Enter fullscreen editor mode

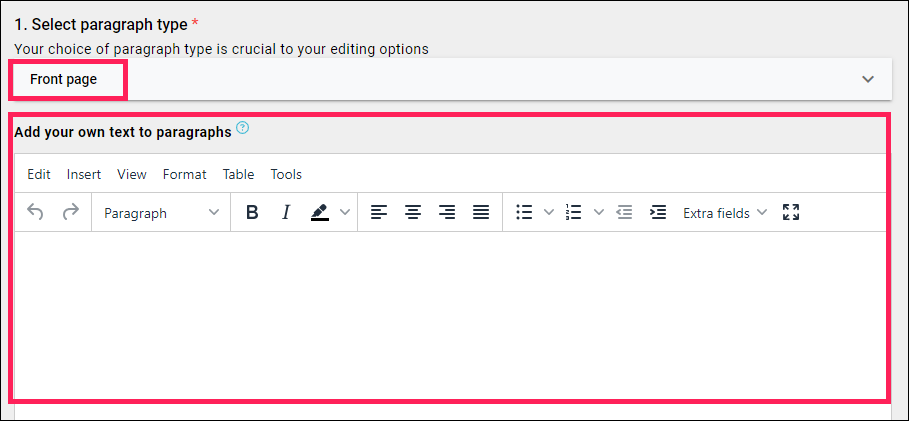(791, 212)
